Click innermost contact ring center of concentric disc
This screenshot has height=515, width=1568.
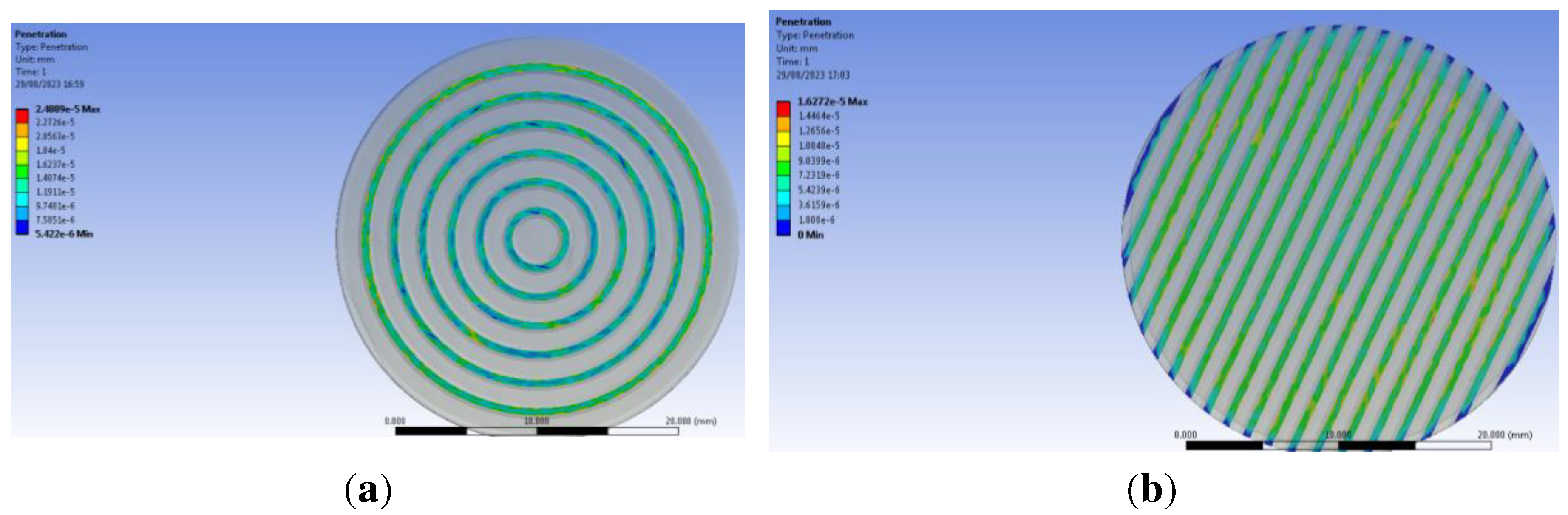pos(536,238)
